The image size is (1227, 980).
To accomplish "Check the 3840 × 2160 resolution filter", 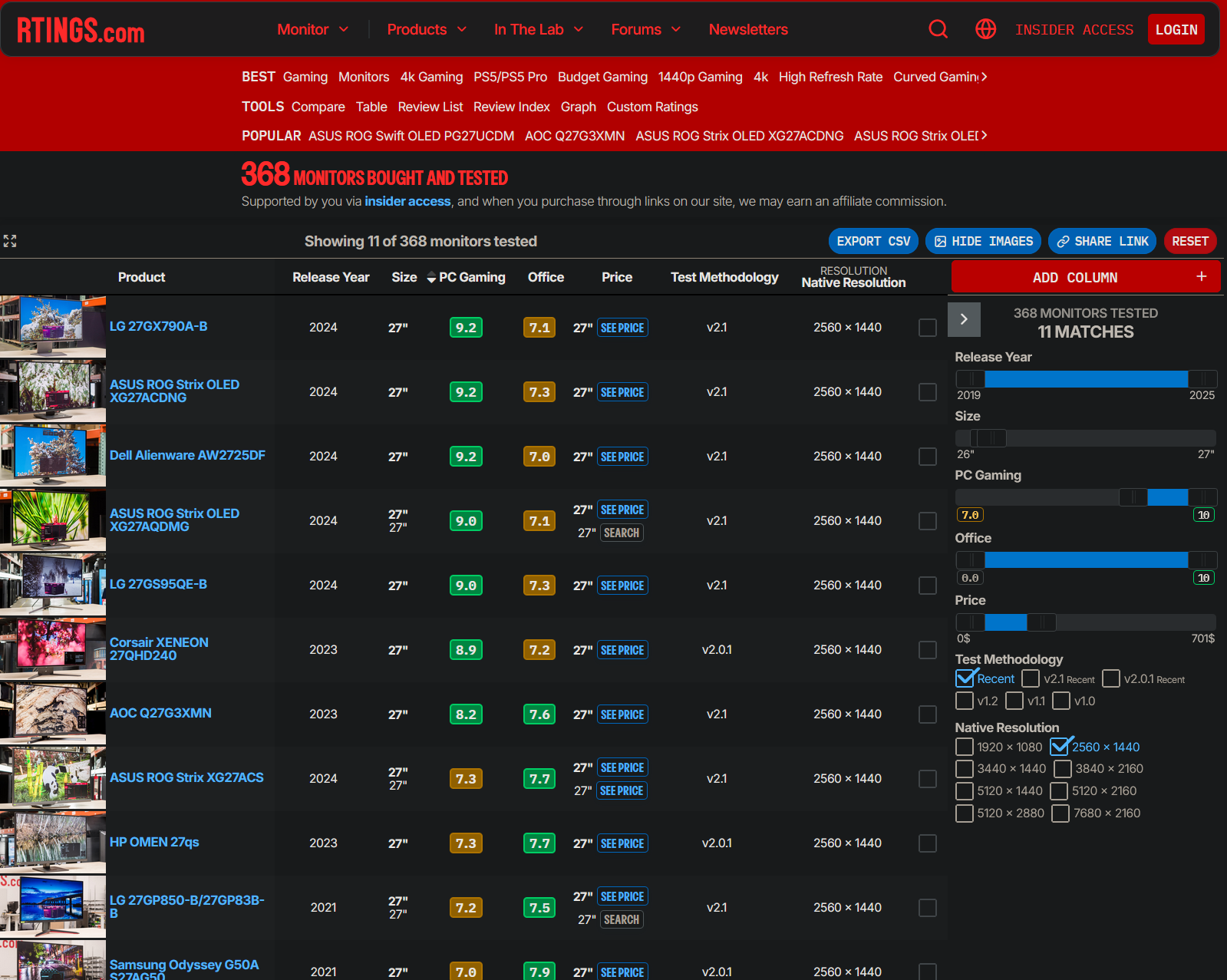I will coord(1062,768).
